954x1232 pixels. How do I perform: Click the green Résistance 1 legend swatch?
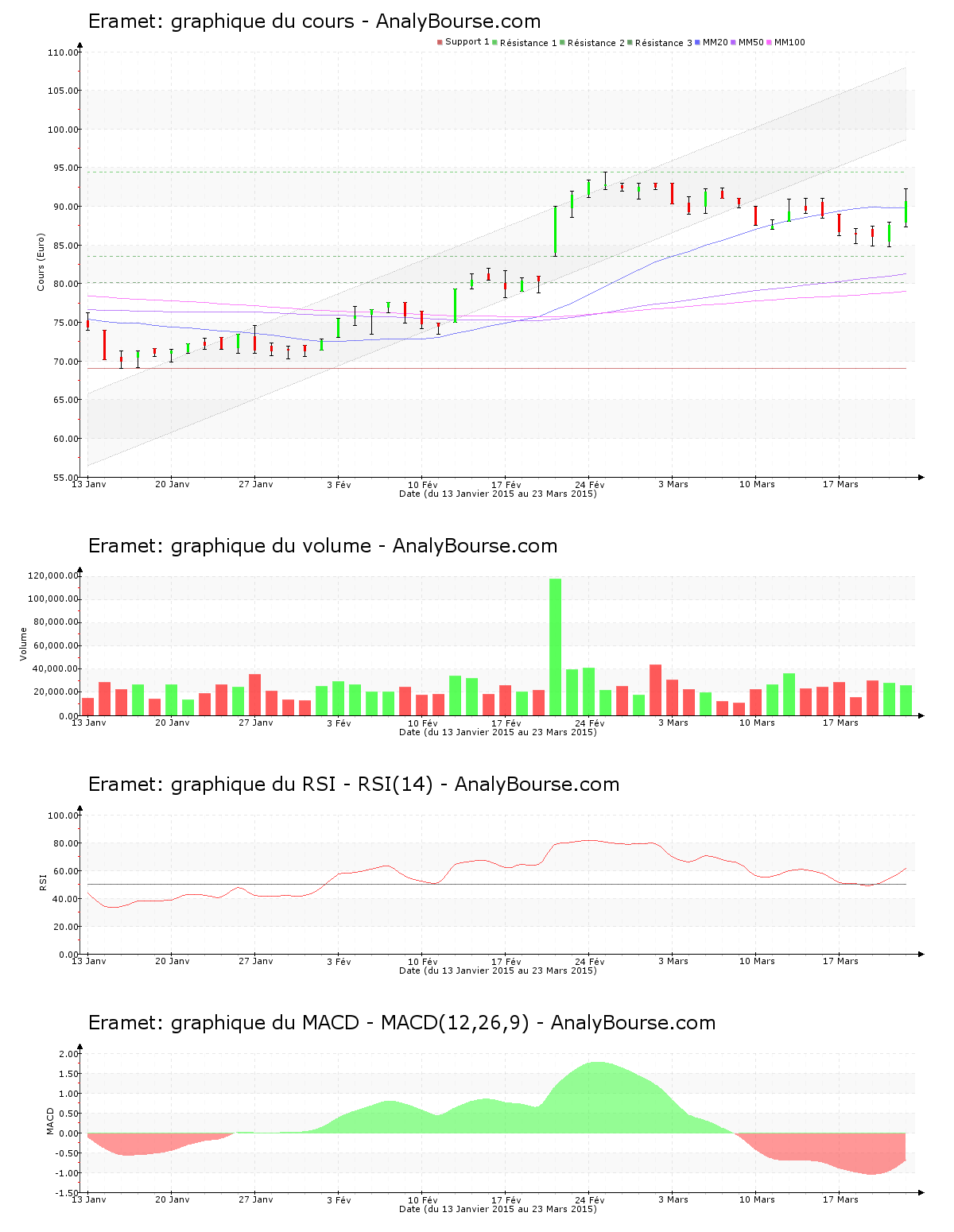[x=495, y=42]
